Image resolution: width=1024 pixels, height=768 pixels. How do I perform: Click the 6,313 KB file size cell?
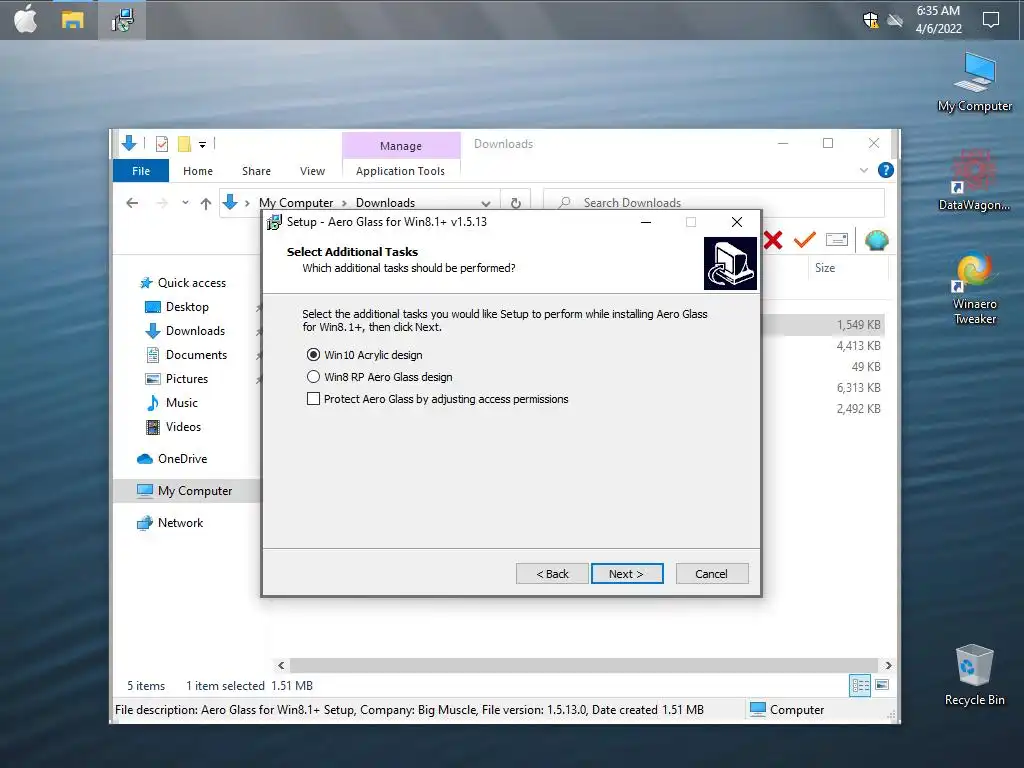click(858, 387)
